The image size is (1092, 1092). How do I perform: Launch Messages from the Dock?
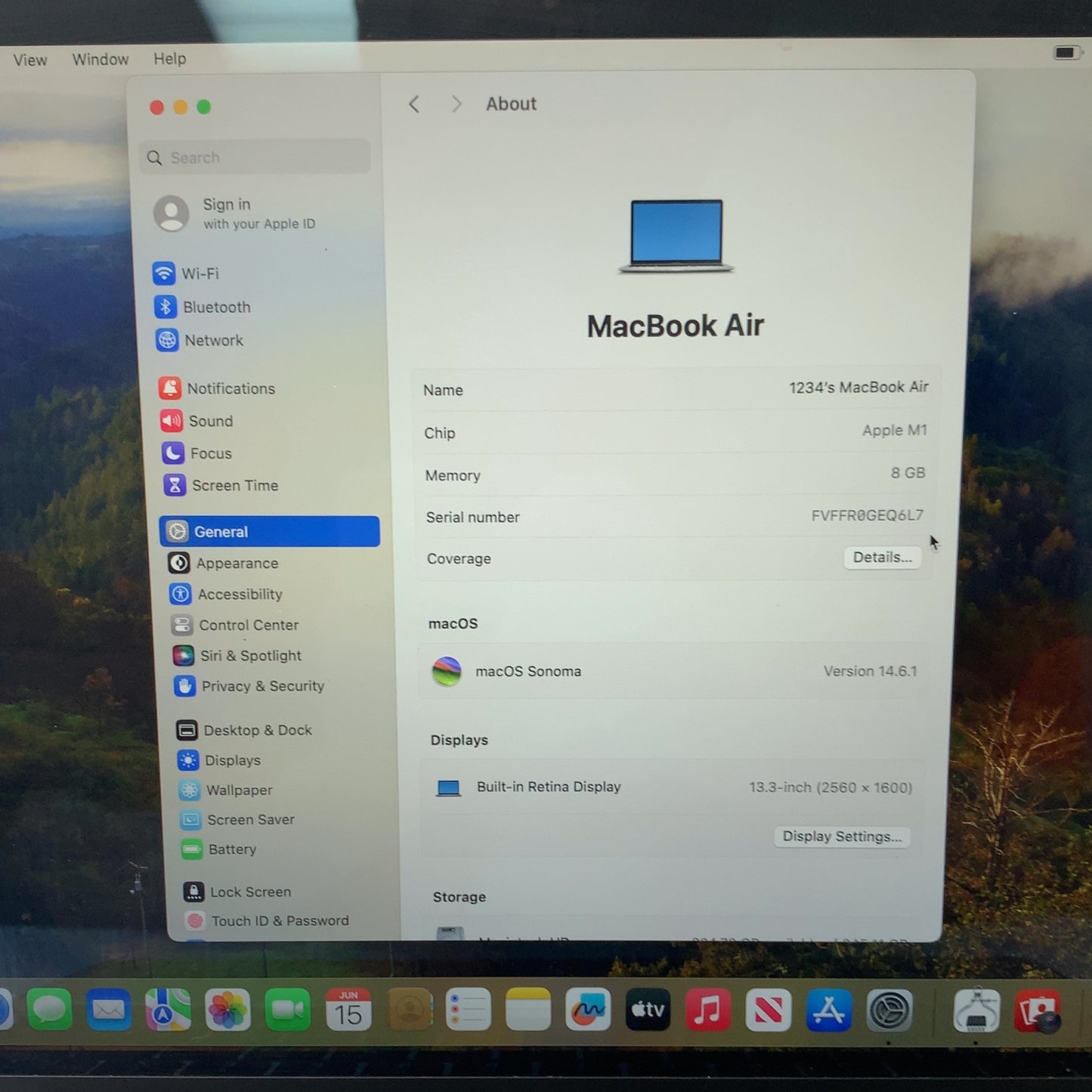pos(50,1009)
